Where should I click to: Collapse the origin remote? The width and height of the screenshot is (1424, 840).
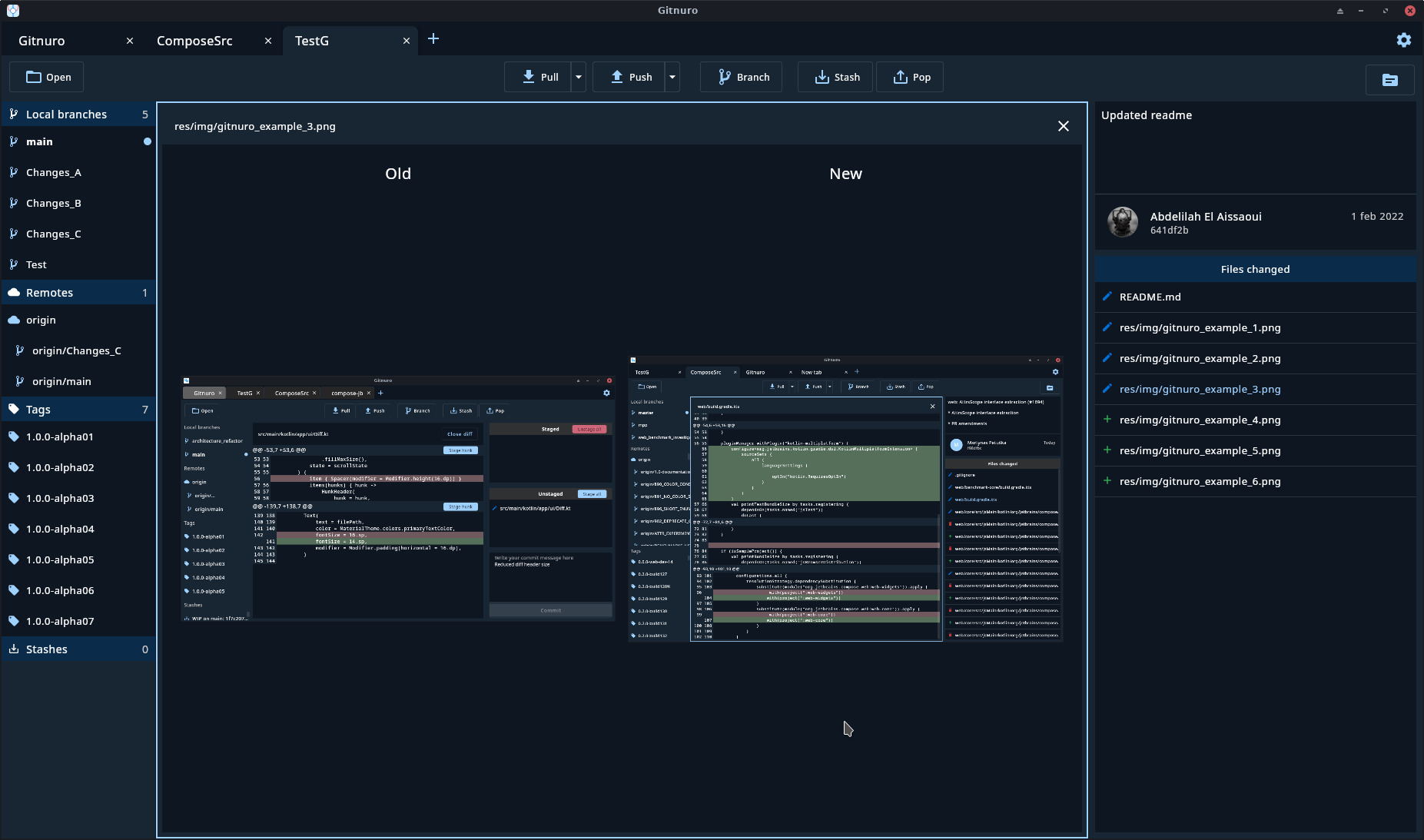[x=78, y=320]
